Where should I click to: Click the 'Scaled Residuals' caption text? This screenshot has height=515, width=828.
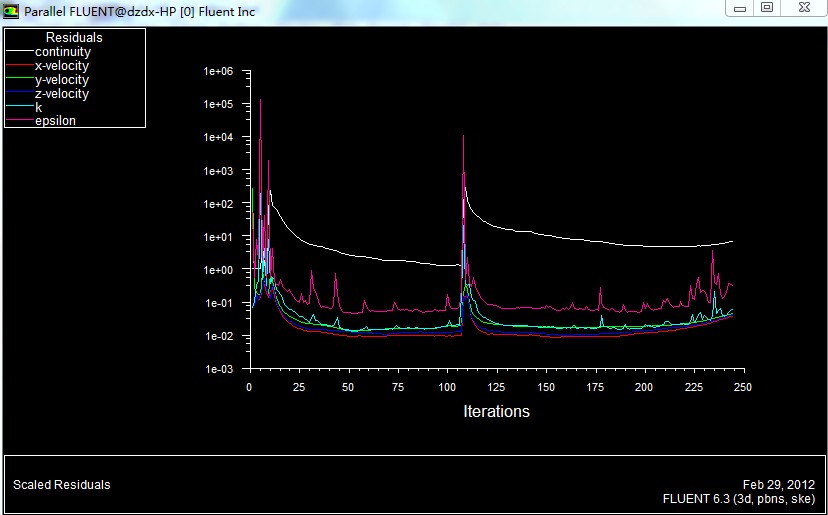click(62, 485)
